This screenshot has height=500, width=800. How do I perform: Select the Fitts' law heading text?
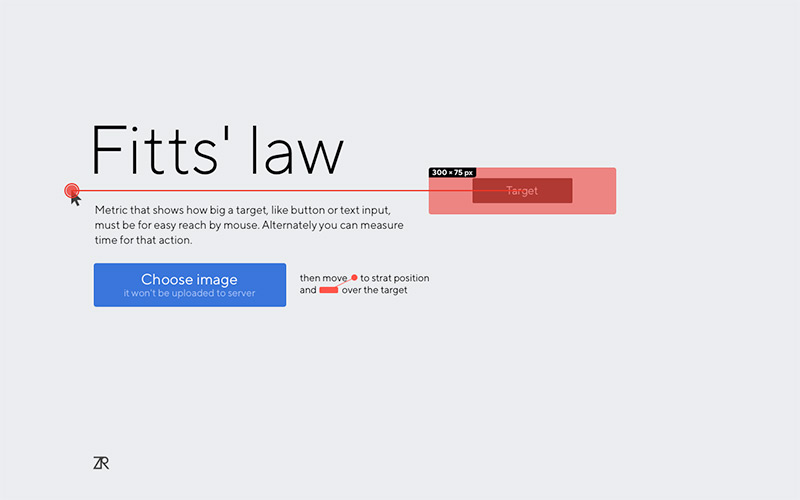[x=217, y=150]
